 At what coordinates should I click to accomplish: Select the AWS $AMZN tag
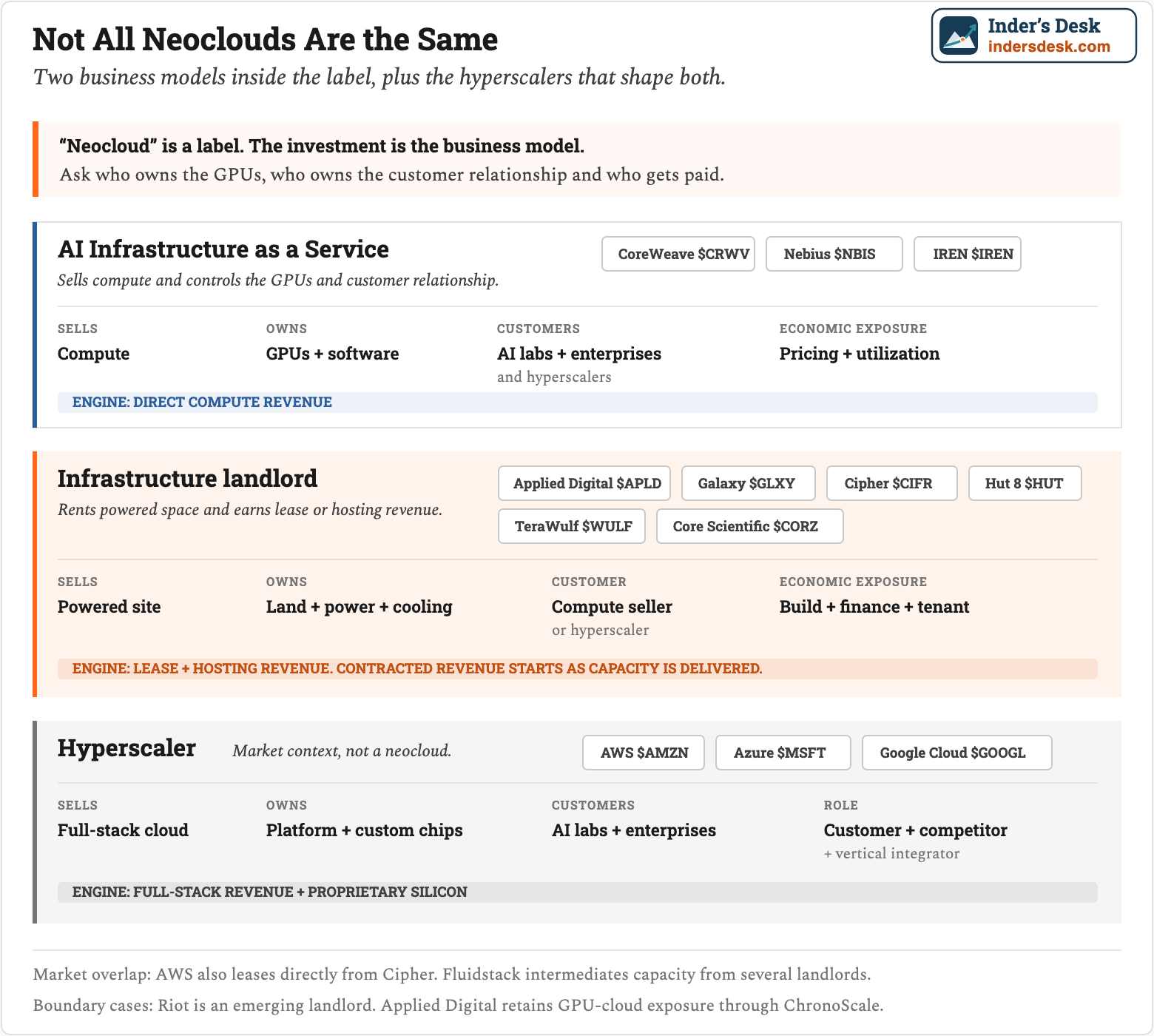(644, 753)
